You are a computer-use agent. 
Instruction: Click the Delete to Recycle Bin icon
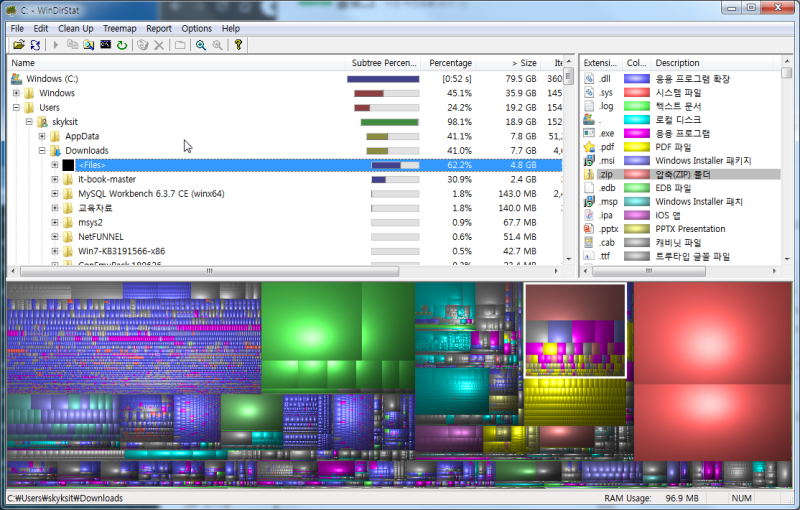tap(143, 45)
